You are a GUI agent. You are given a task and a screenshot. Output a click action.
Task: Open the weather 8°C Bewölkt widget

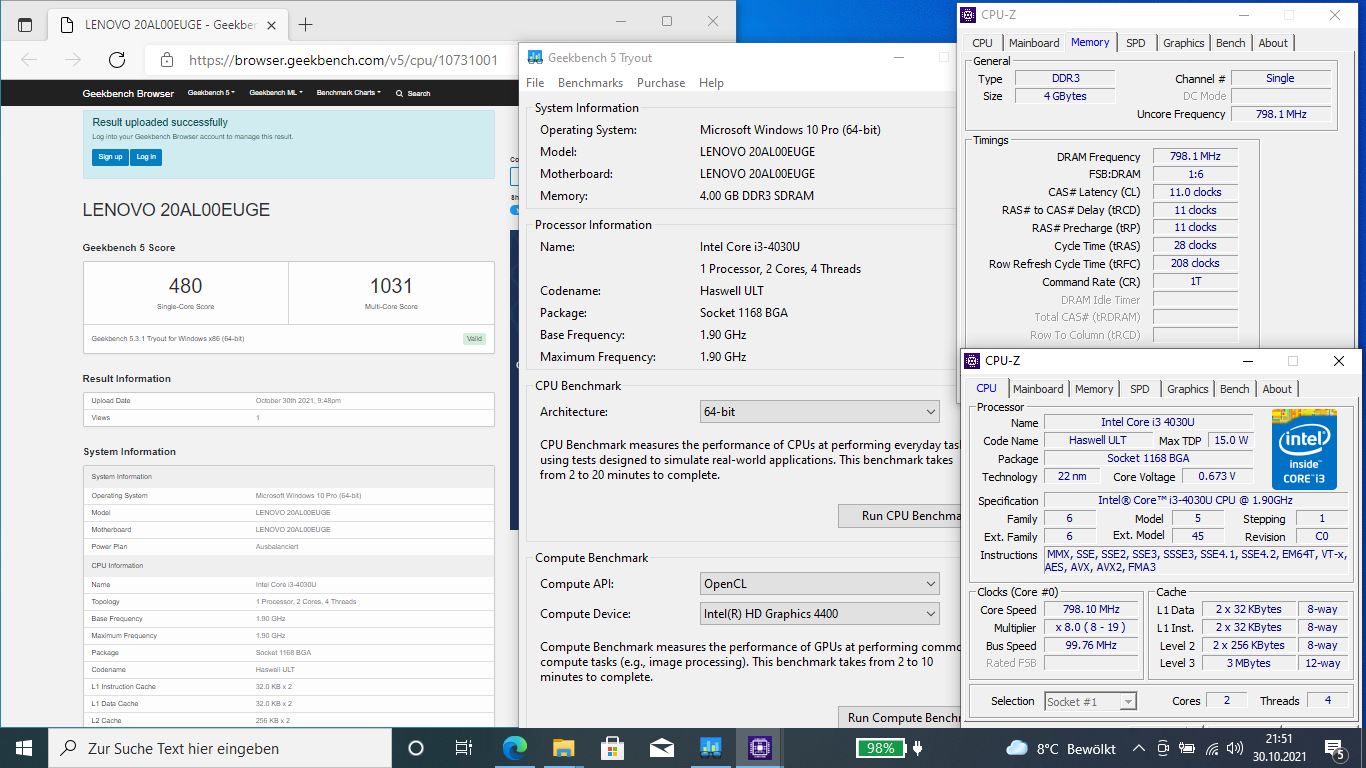[x=1061, y=748]
